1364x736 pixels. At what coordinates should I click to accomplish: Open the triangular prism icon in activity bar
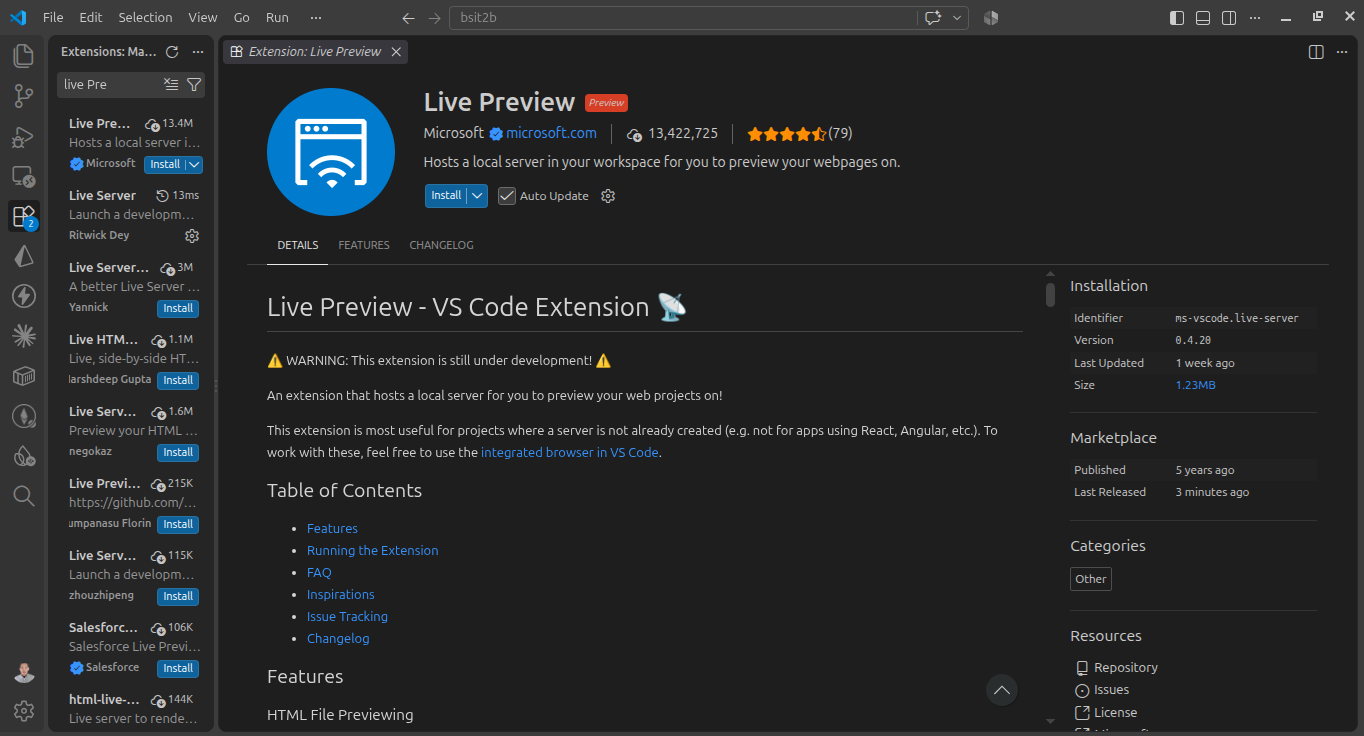[24, 256]
